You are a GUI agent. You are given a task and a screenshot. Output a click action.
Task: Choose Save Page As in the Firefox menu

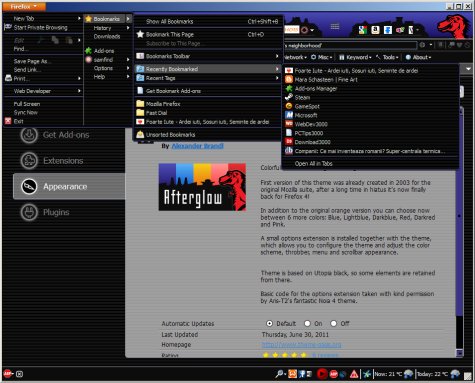43,61
